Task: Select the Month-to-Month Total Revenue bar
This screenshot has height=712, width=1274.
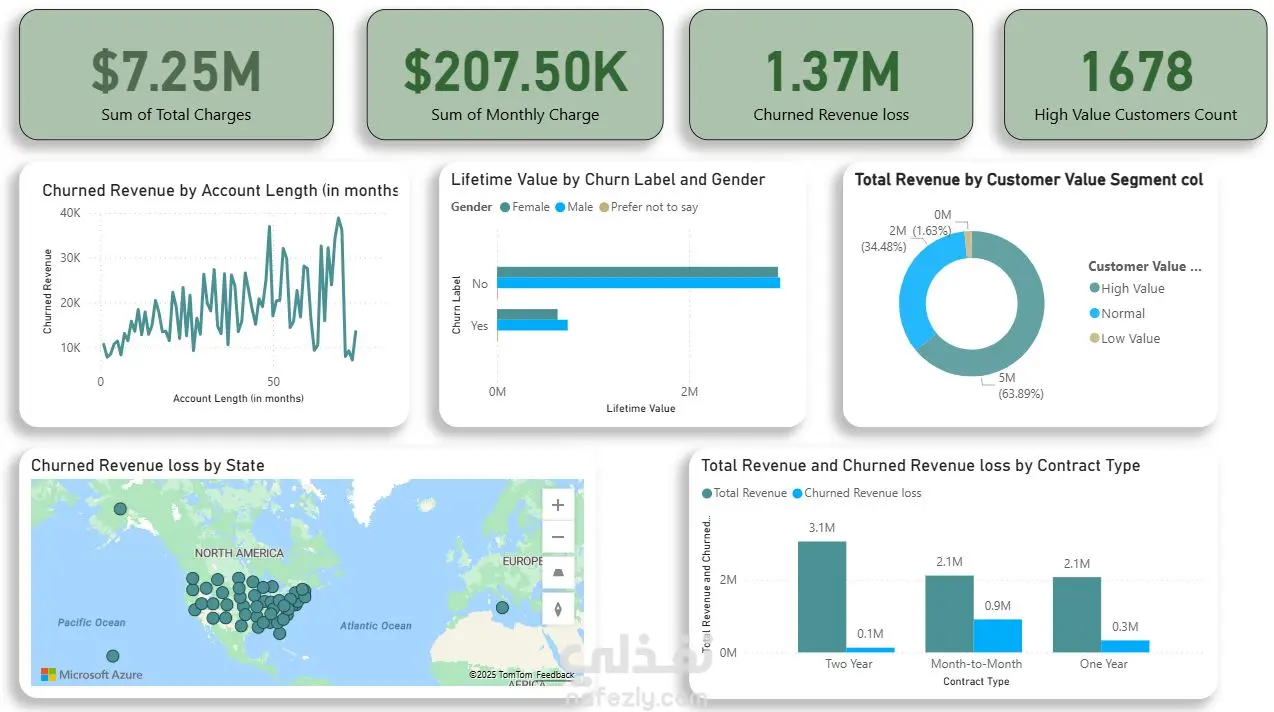Action: point(949,614)
